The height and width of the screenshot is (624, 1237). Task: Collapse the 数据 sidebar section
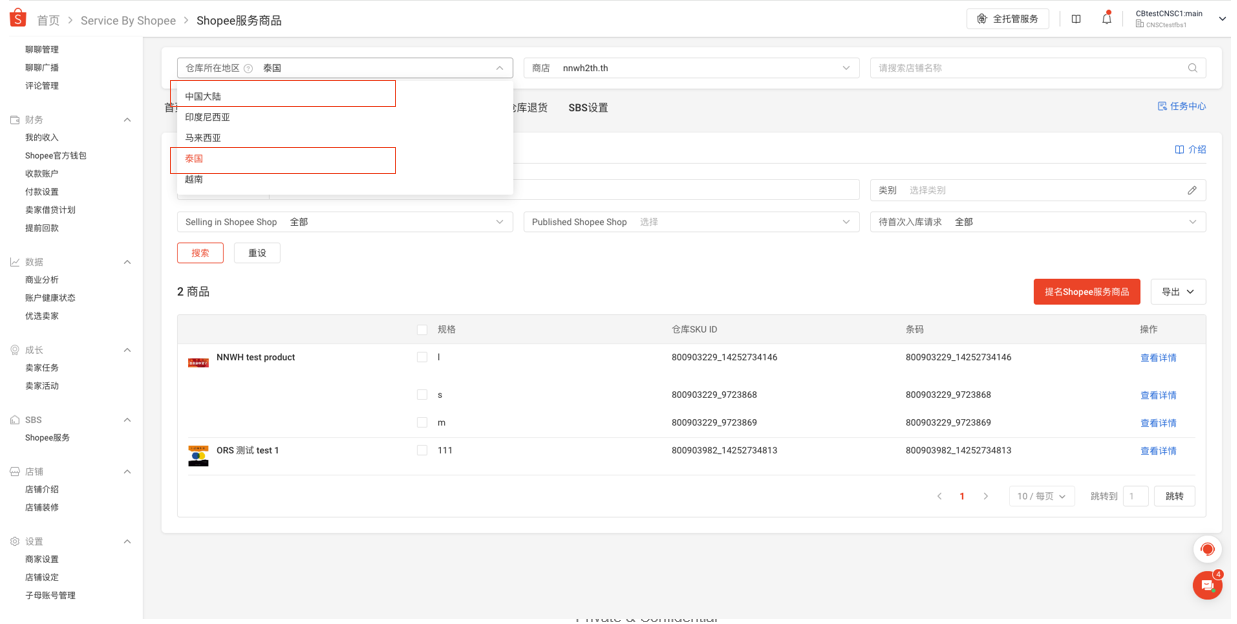[x=127, y=262]
